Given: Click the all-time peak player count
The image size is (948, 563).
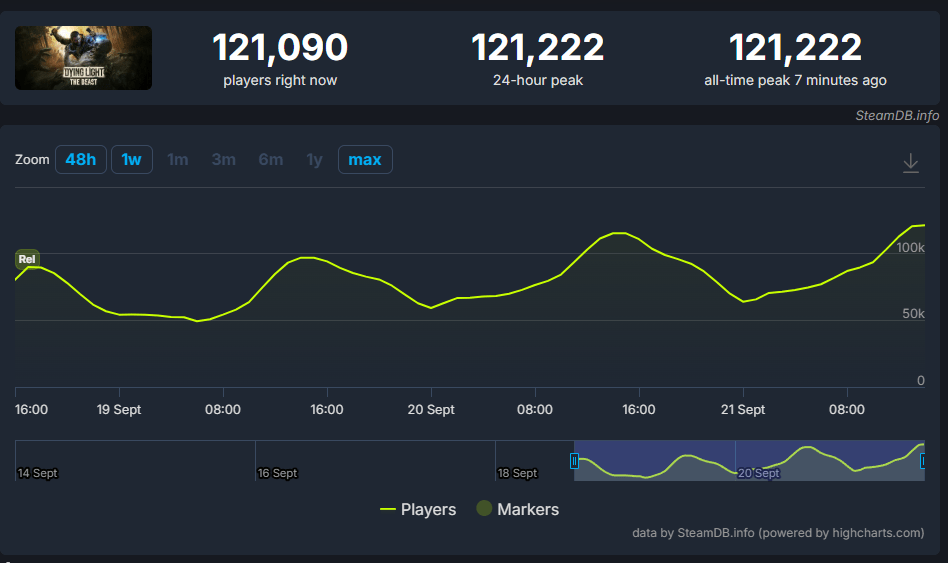Looking at the screenshot, I should click(x=795, y=48).
